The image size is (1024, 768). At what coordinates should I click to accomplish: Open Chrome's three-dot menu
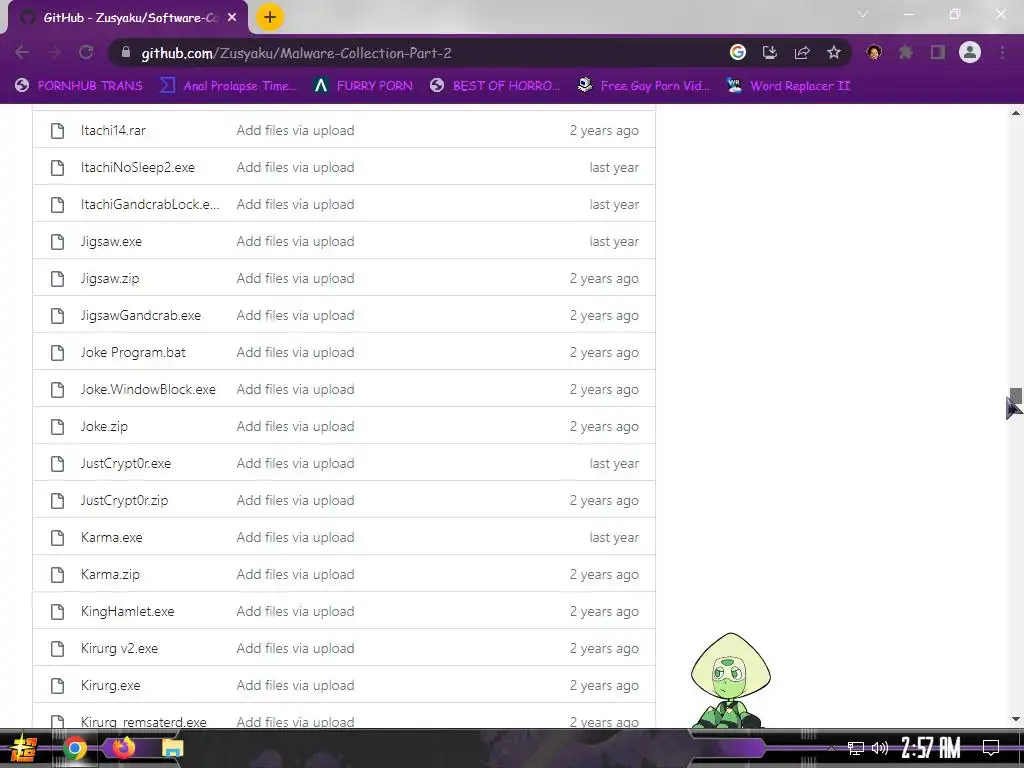(1002, 53)
